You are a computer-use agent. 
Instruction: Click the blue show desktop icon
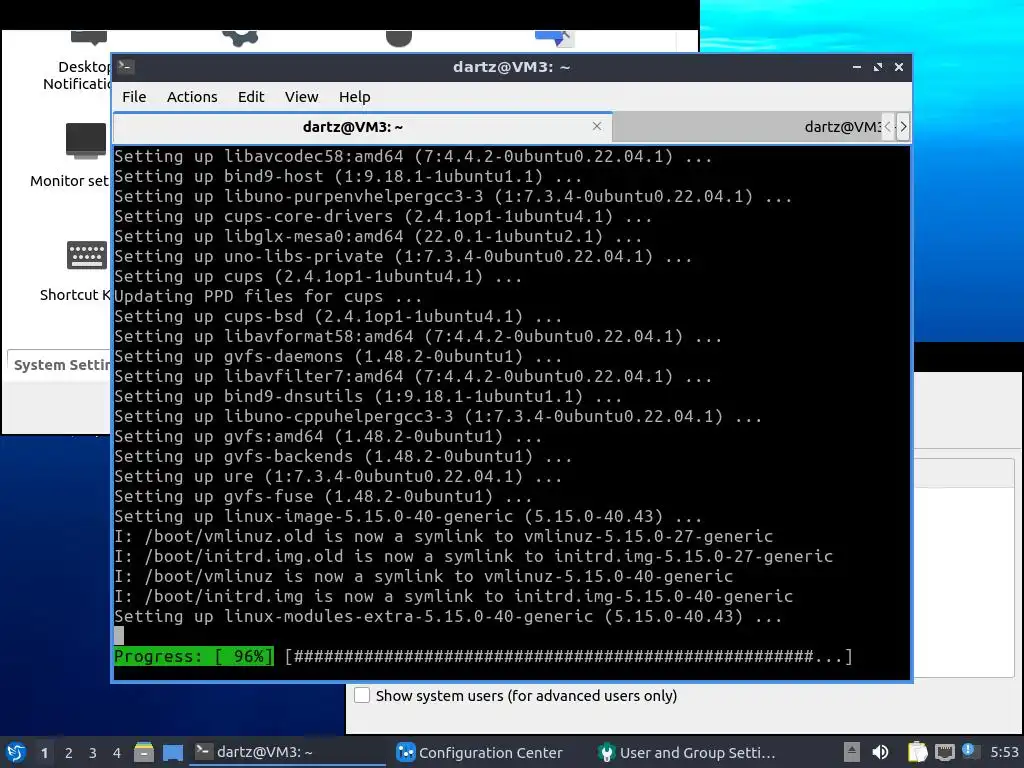(173, 752)
